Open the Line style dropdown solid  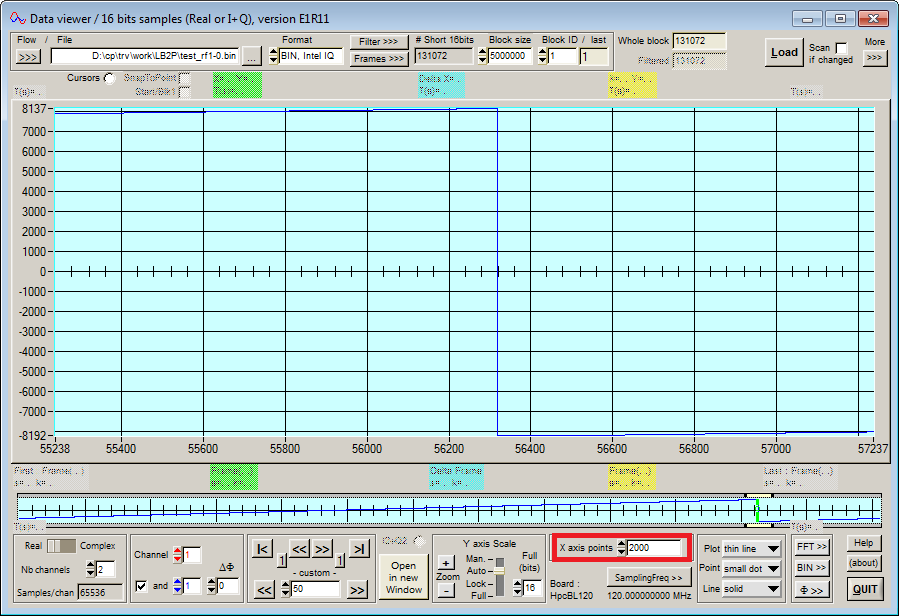pyautogui.click(x=752, y=589)
